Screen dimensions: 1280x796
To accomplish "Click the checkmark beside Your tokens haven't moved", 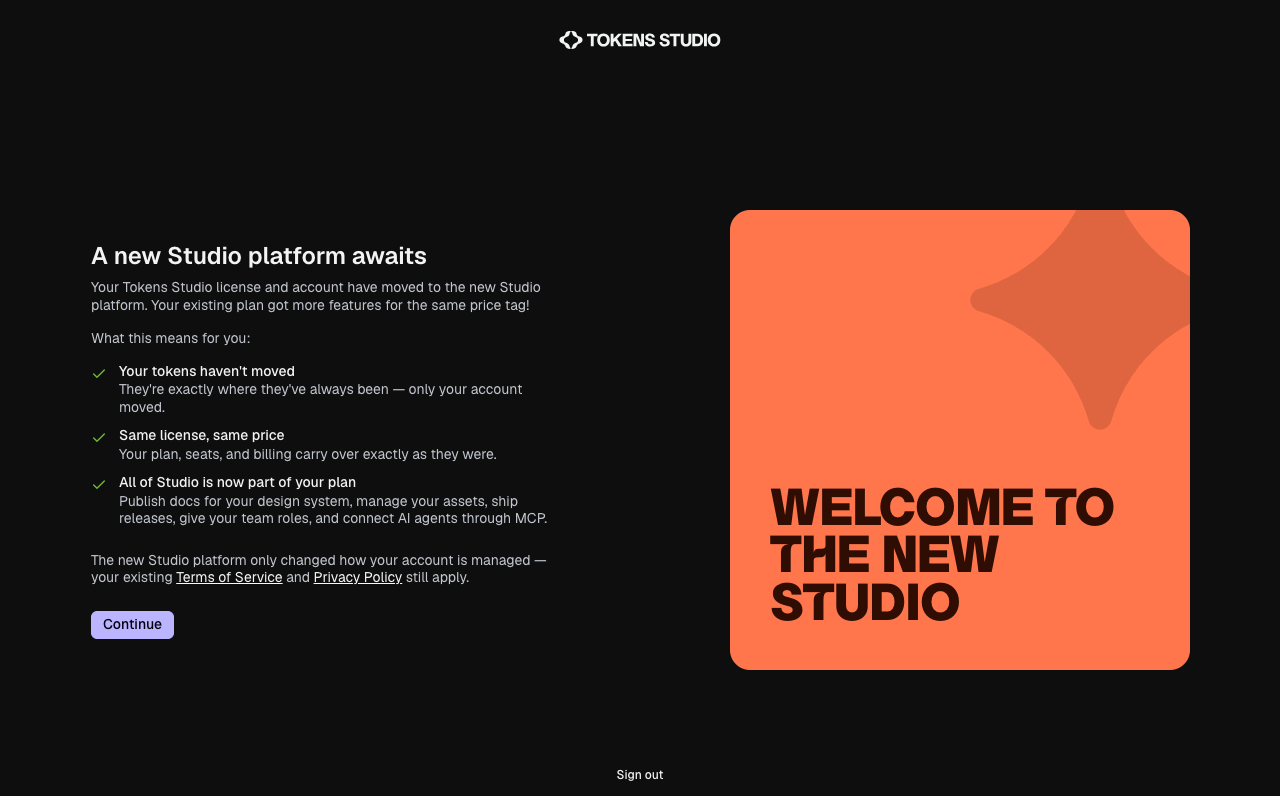I will tap(99, 373).
